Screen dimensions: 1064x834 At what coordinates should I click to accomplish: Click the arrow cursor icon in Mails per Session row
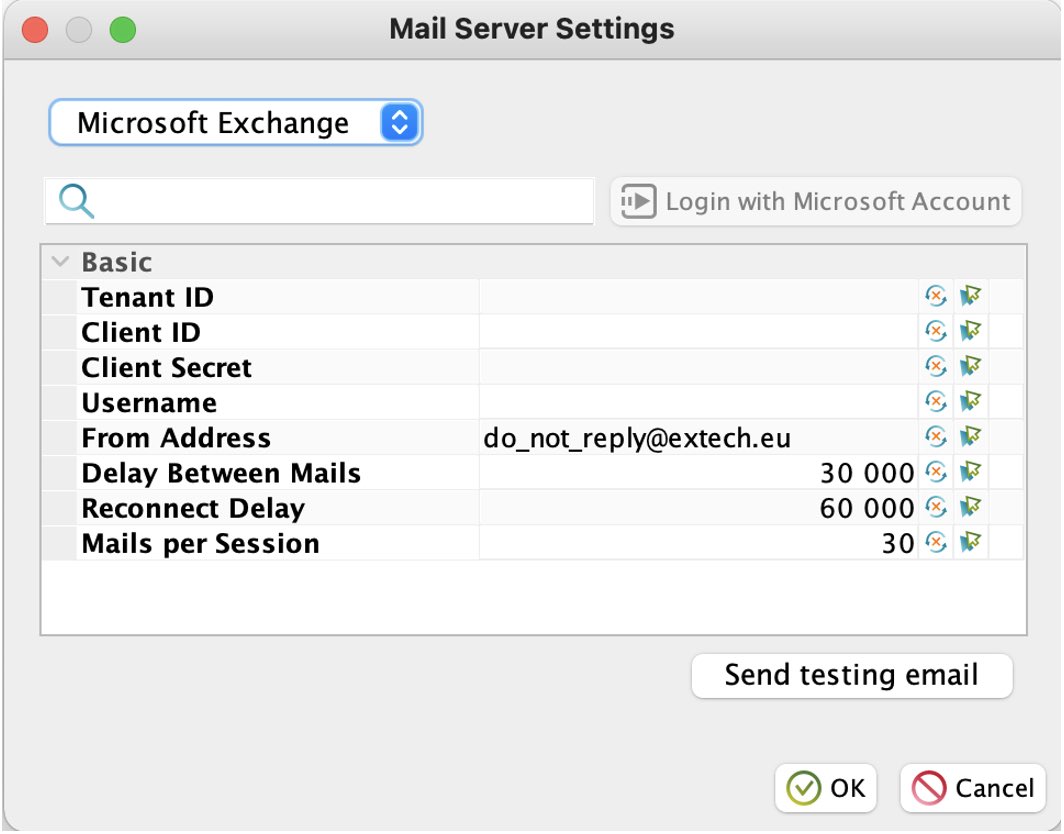coord(970,543)
